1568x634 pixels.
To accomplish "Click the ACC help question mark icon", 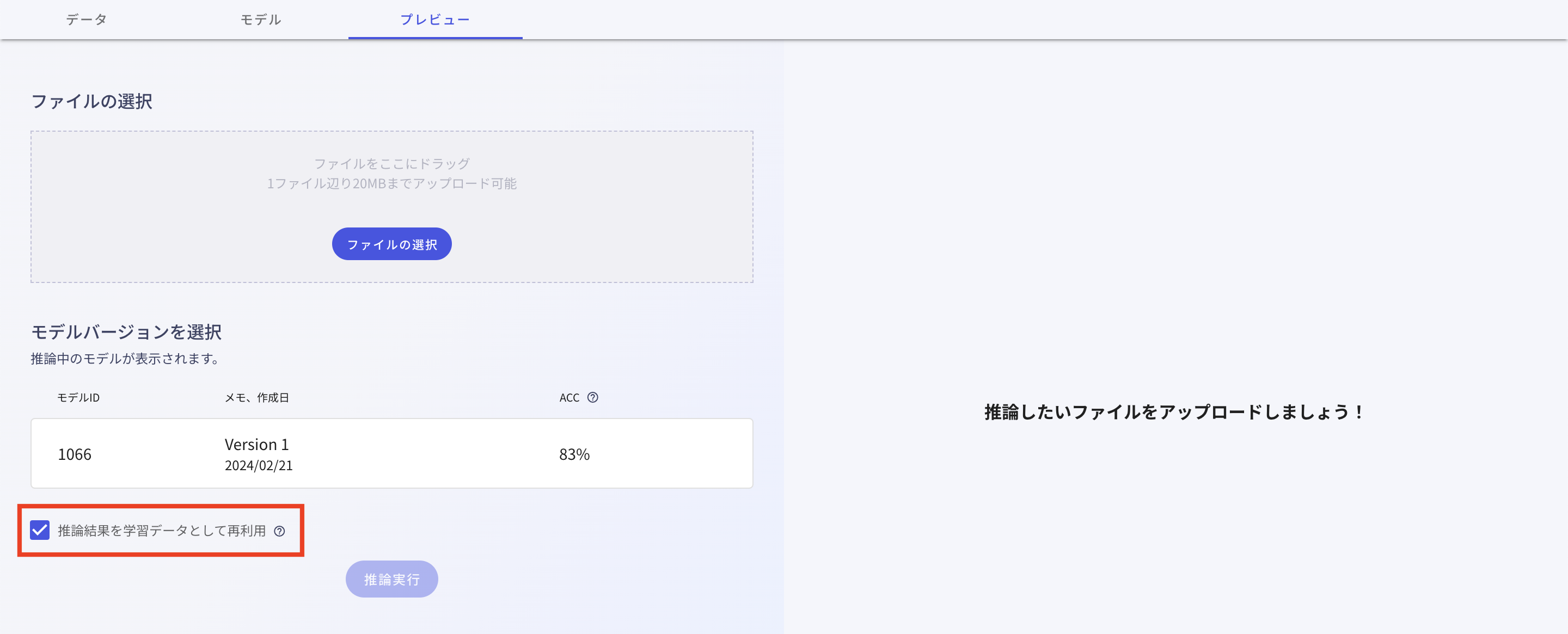I will coord(594,397).
